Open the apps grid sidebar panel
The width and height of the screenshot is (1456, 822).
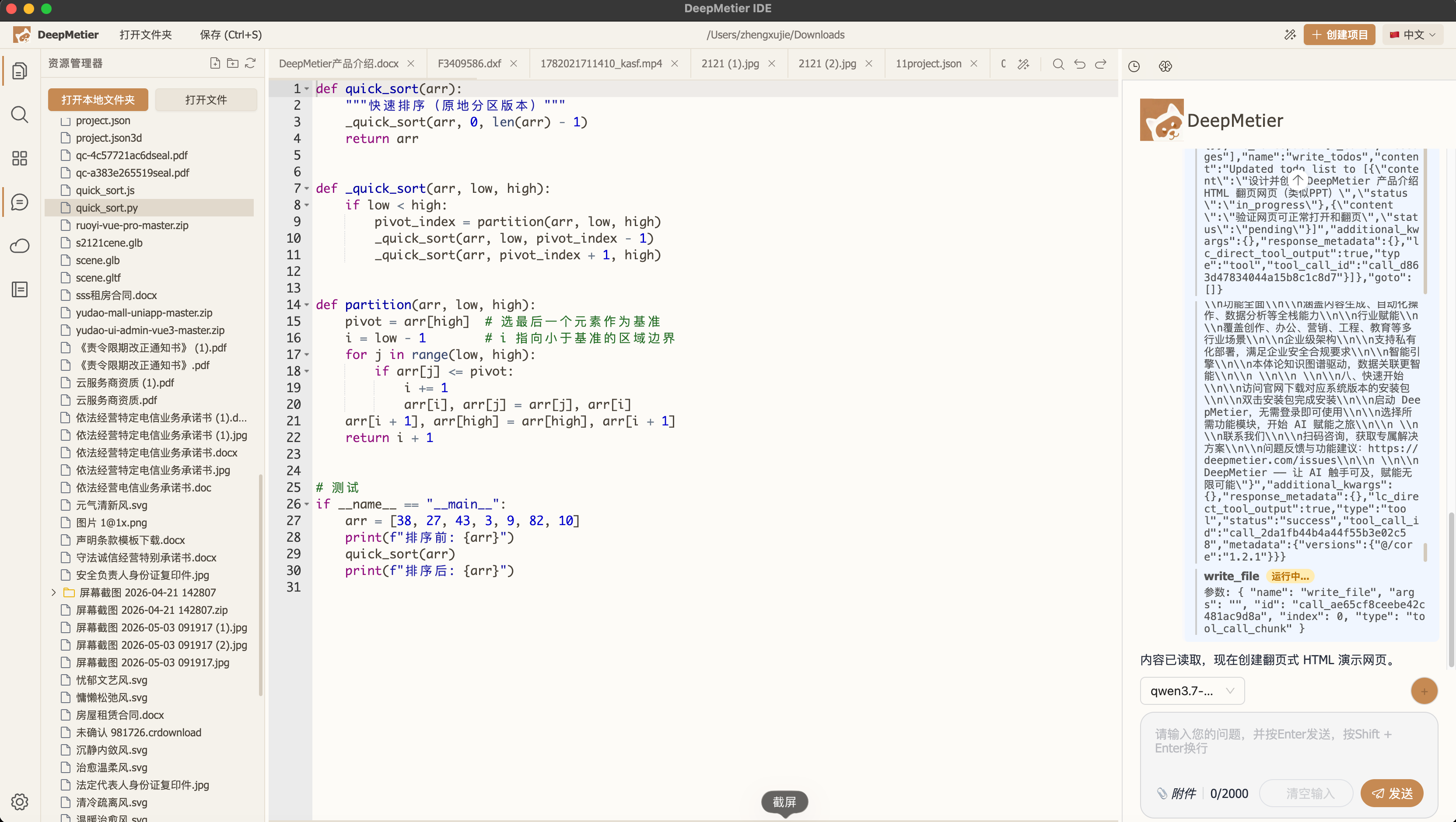click(x=19, y=158)
